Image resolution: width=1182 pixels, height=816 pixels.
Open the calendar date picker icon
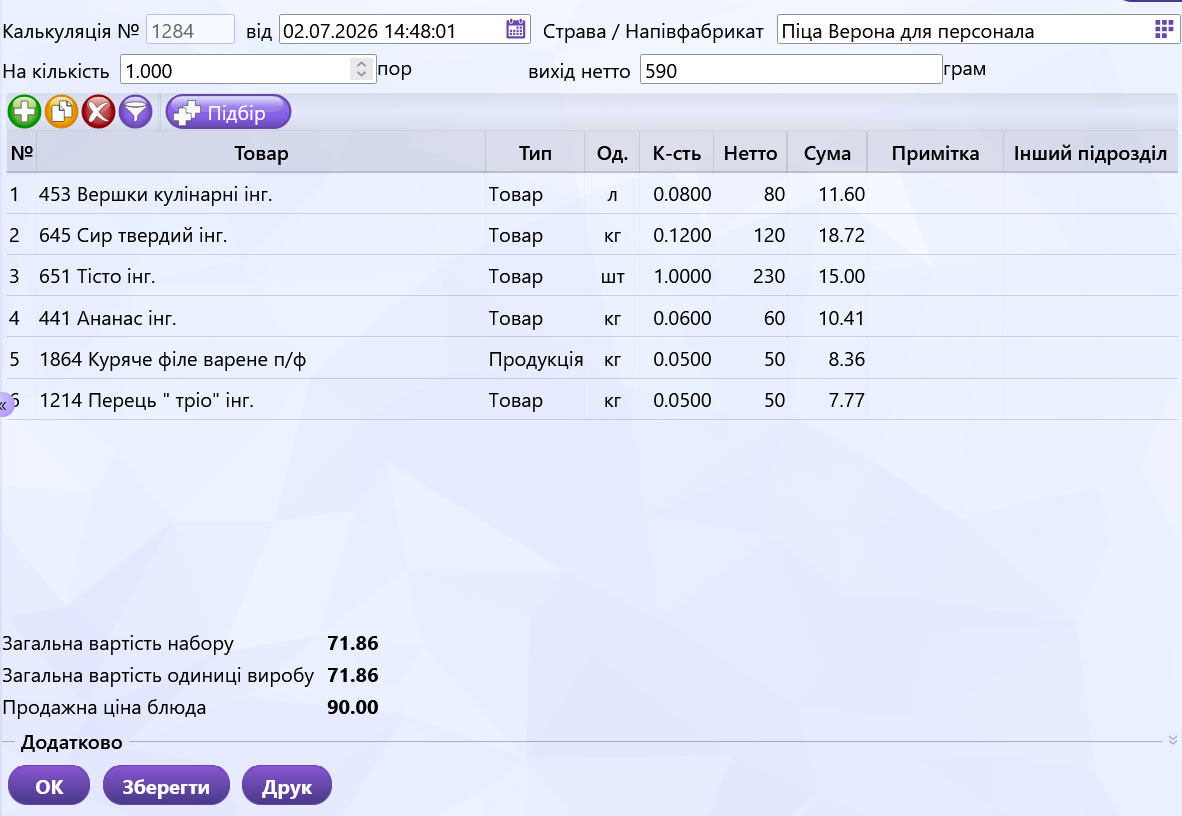point(516,29)
